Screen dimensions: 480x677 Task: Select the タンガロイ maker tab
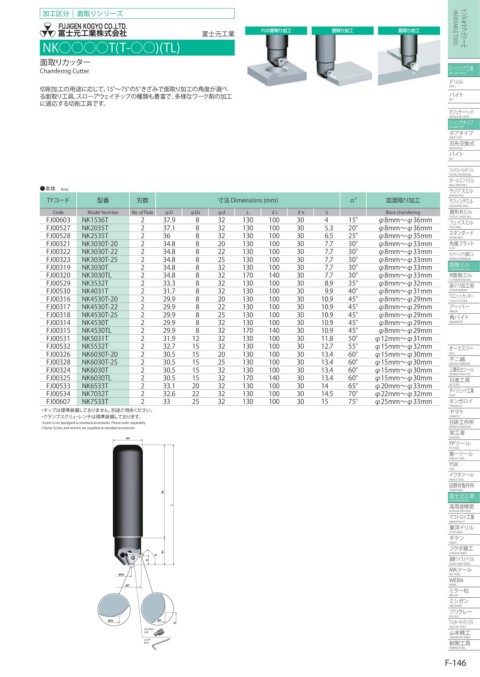point(463,402)
